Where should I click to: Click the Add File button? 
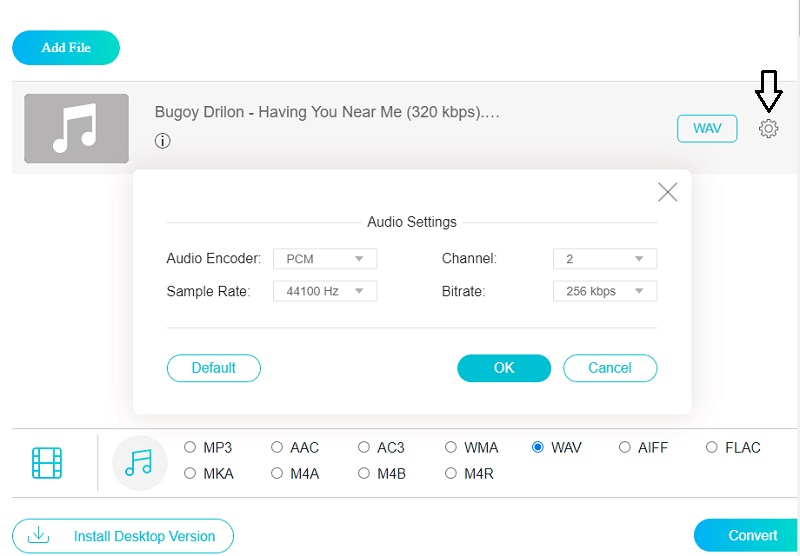(66, 48)
